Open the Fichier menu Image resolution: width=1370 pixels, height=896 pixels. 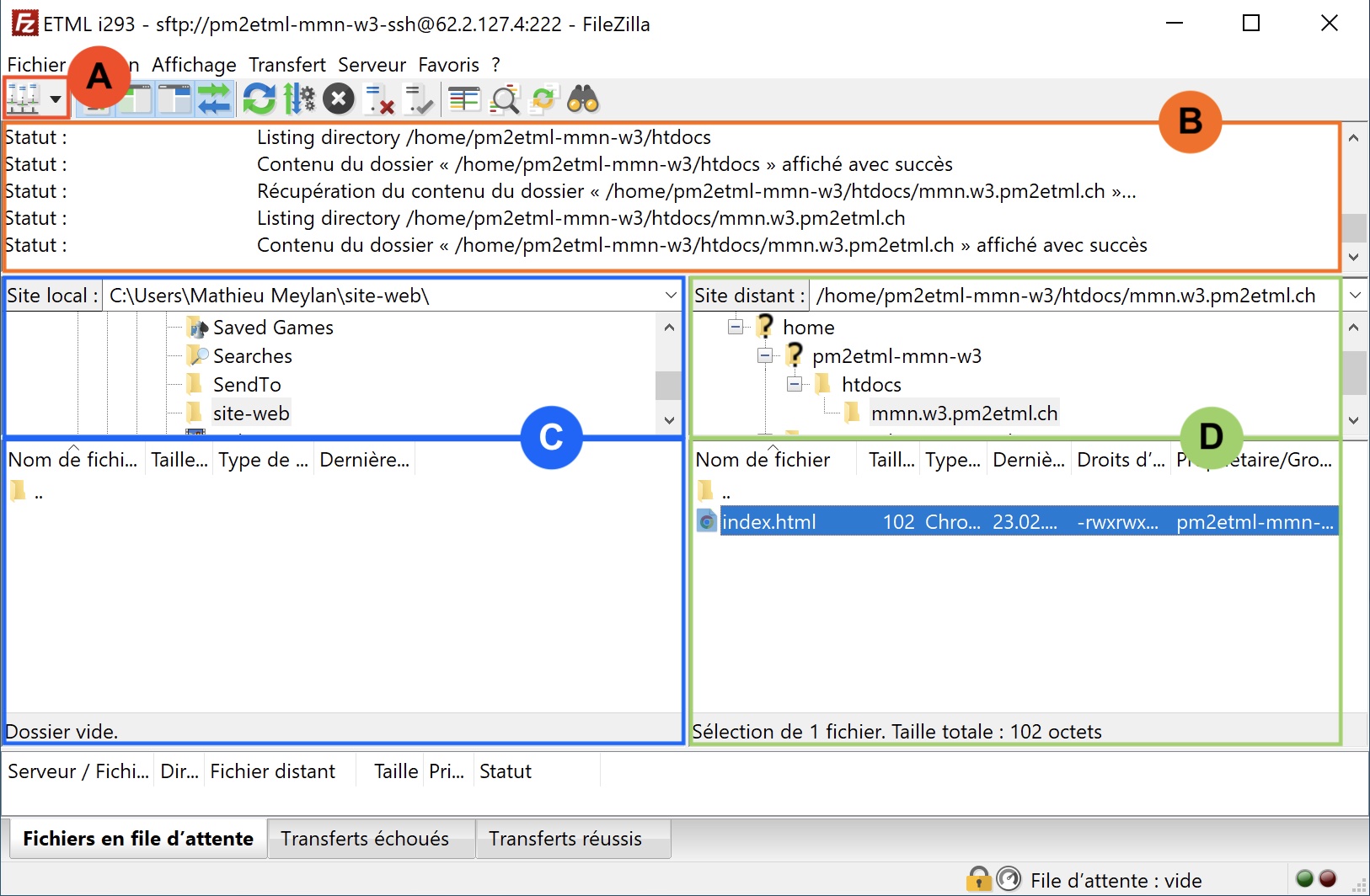[x=36, y=65]
